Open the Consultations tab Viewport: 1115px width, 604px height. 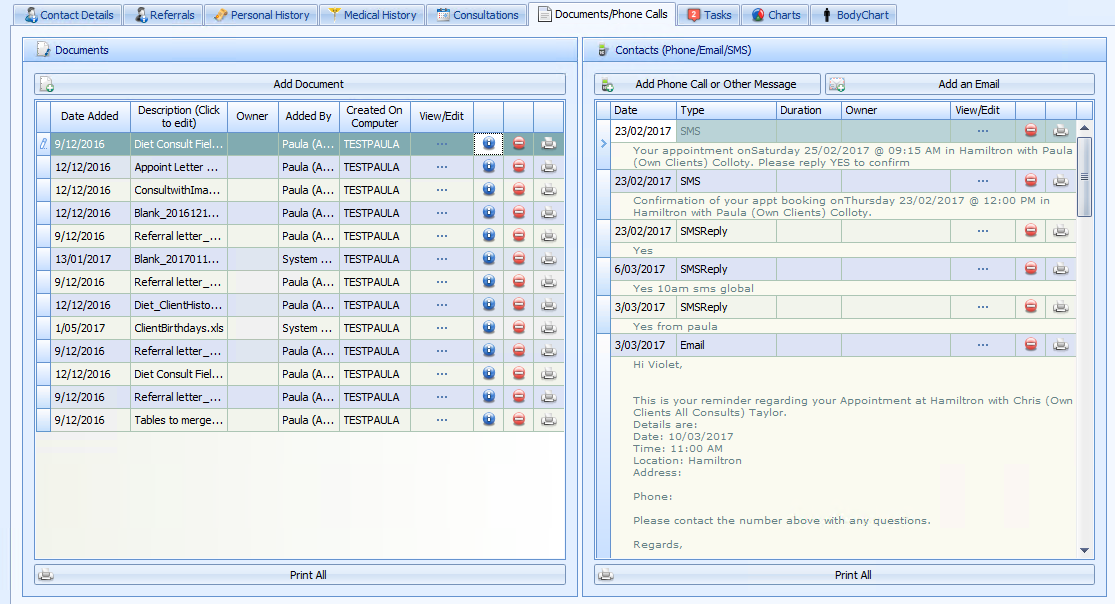click(x=477, y=15)
